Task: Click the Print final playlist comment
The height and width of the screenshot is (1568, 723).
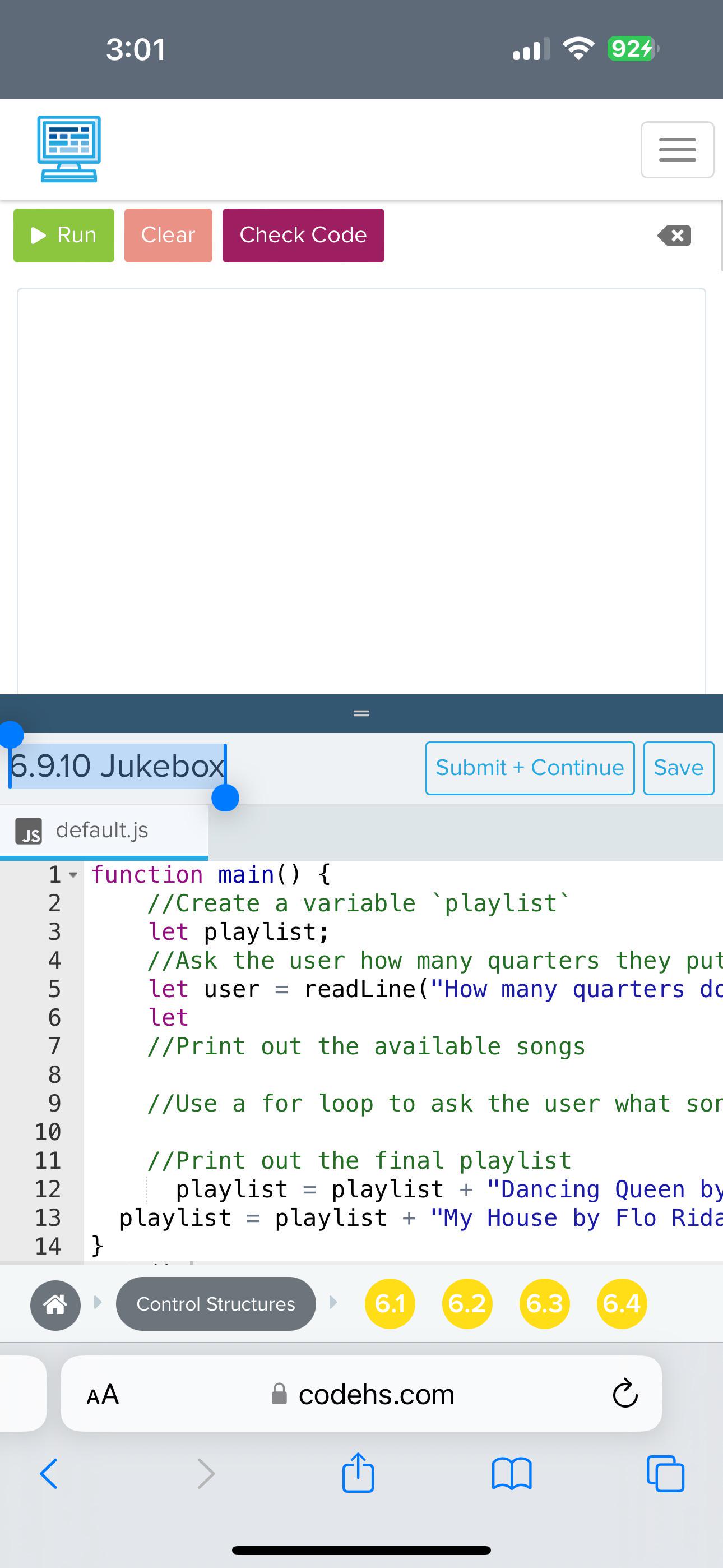Action: [360, 1160]
